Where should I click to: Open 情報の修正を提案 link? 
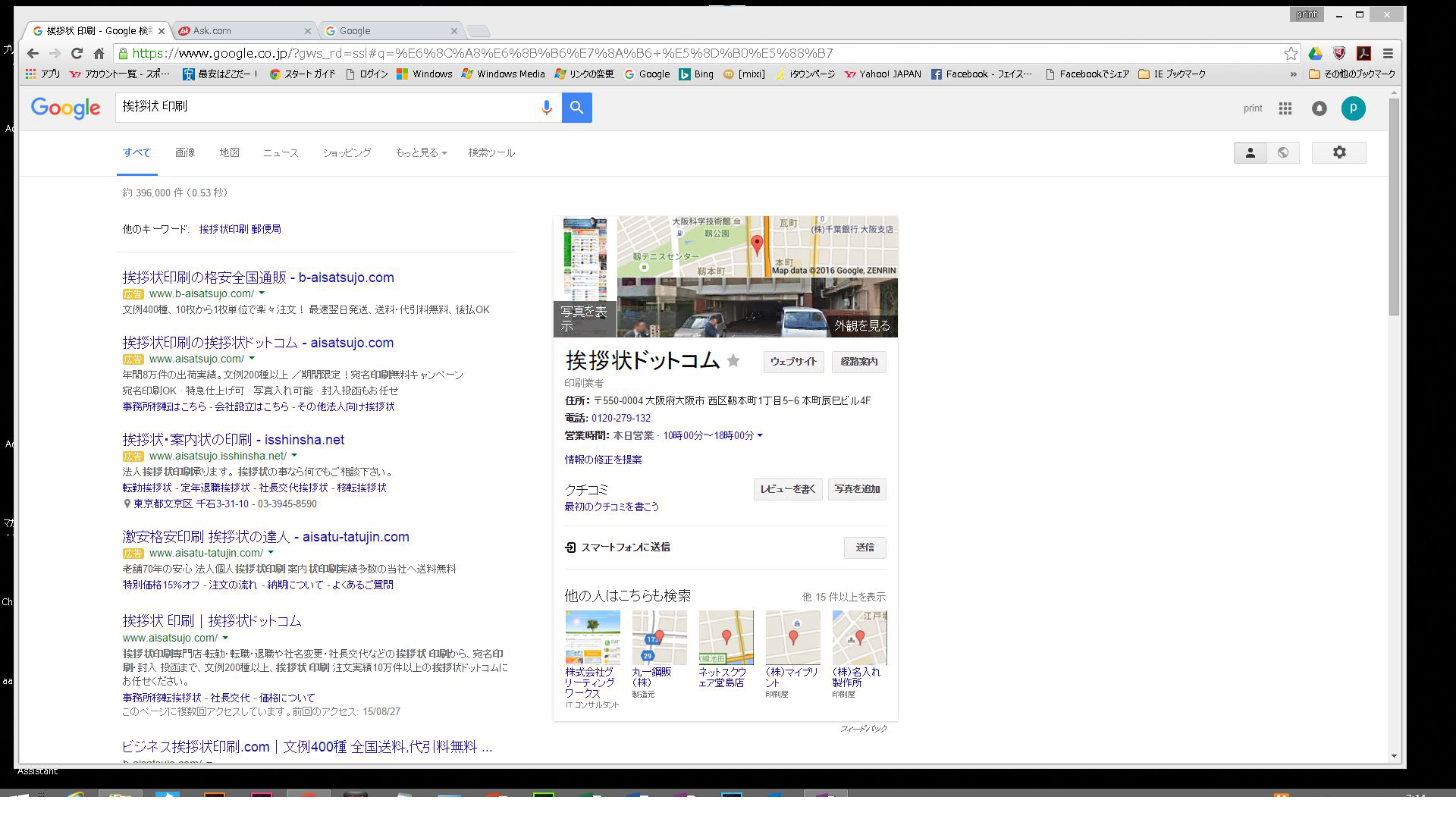click(603, 460)
